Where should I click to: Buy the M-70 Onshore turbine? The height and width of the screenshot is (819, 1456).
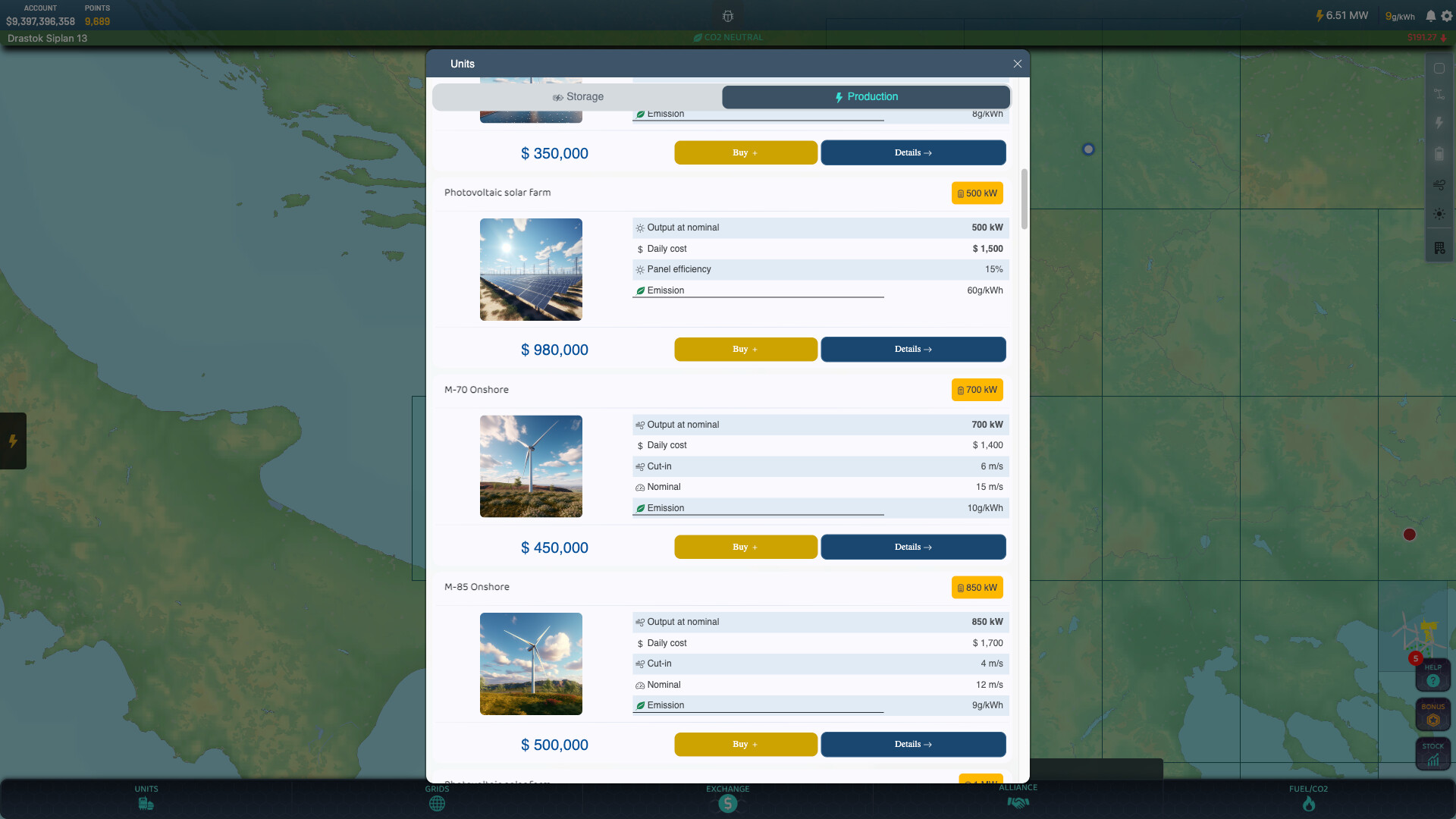(745, 547)
